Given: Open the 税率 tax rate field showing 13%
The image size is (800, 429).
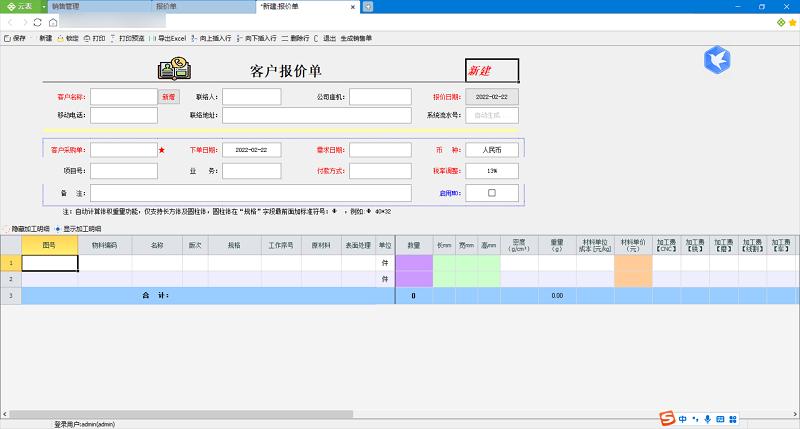Looking at the screenshot, I should pyautogui.click(x=492, y=171).
